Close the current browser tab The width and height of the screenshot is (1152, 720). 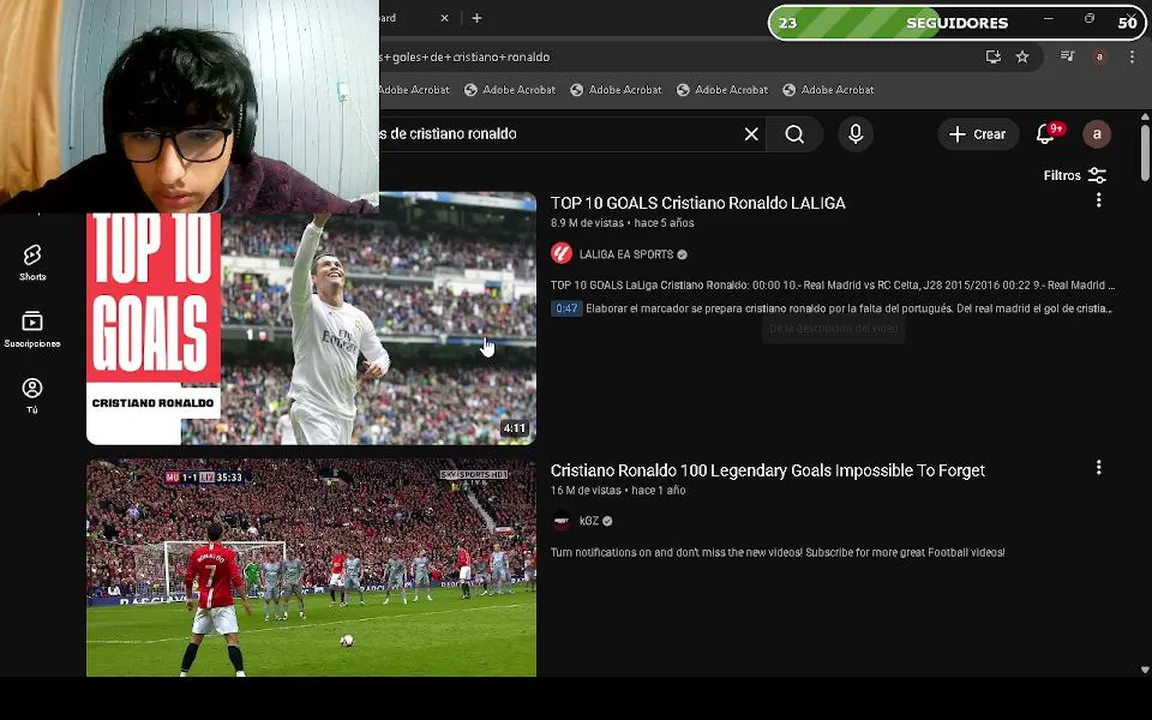click(444, 18)
